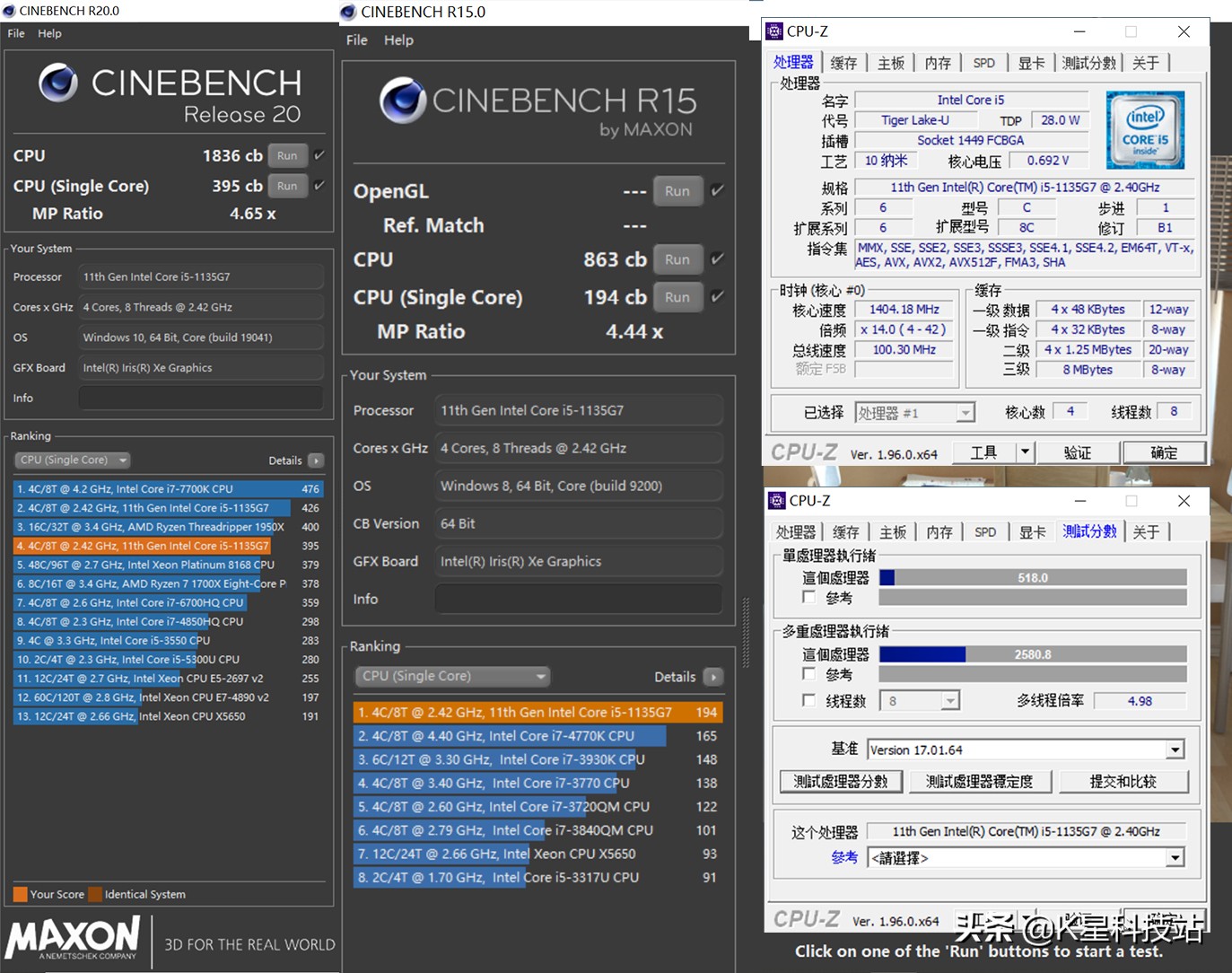This screenshot has height=973, width=1232.
Task: Select the Ryzen Threadripper 1950X ranking row
Action: click(167, 527)
